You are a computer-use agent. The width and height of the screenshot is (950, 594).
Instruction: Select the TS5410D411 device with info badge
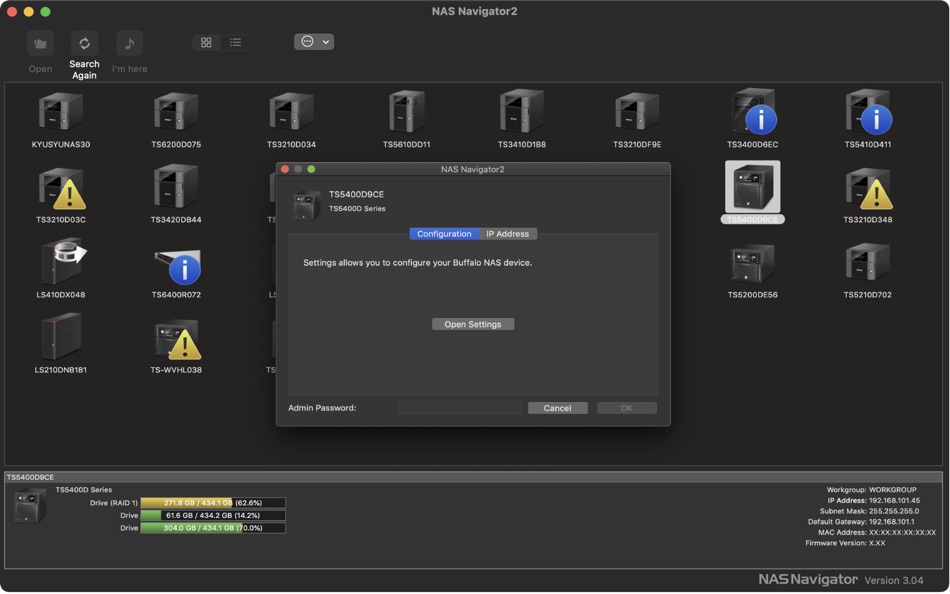coord(868,112)
